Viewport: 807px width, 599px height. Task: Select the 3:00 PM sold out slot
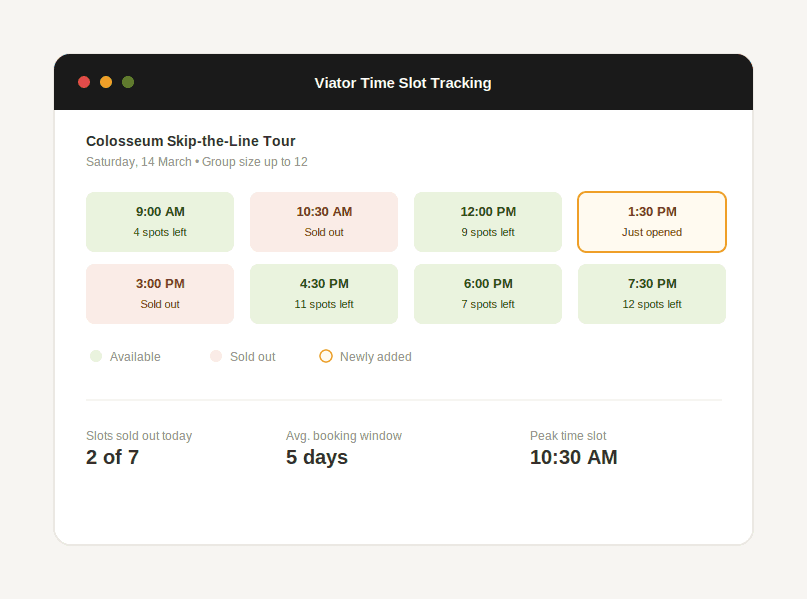pos(160,294)
